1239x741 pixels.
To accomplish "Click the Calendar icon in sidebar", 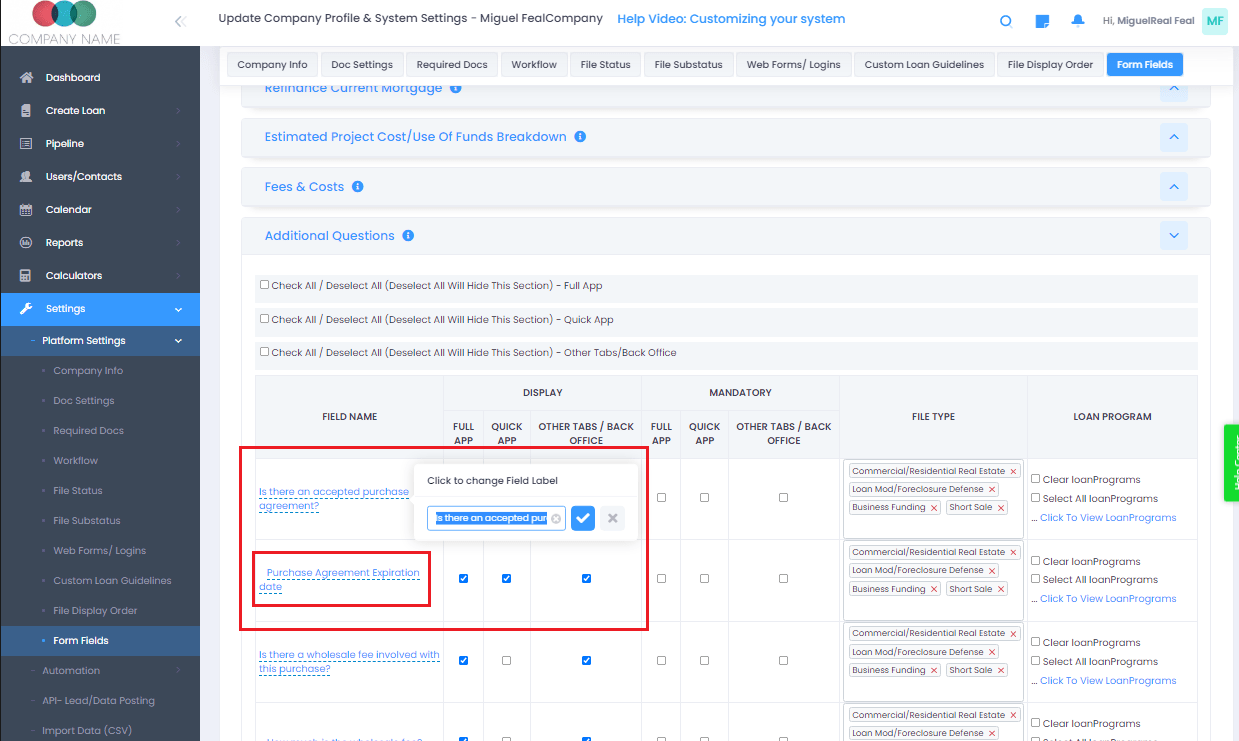I will [26, 210].
